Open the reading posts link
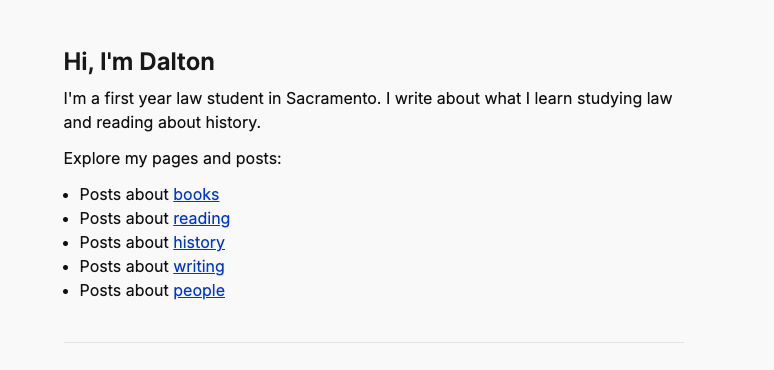 pyautogui.click(x=201, y=219)
